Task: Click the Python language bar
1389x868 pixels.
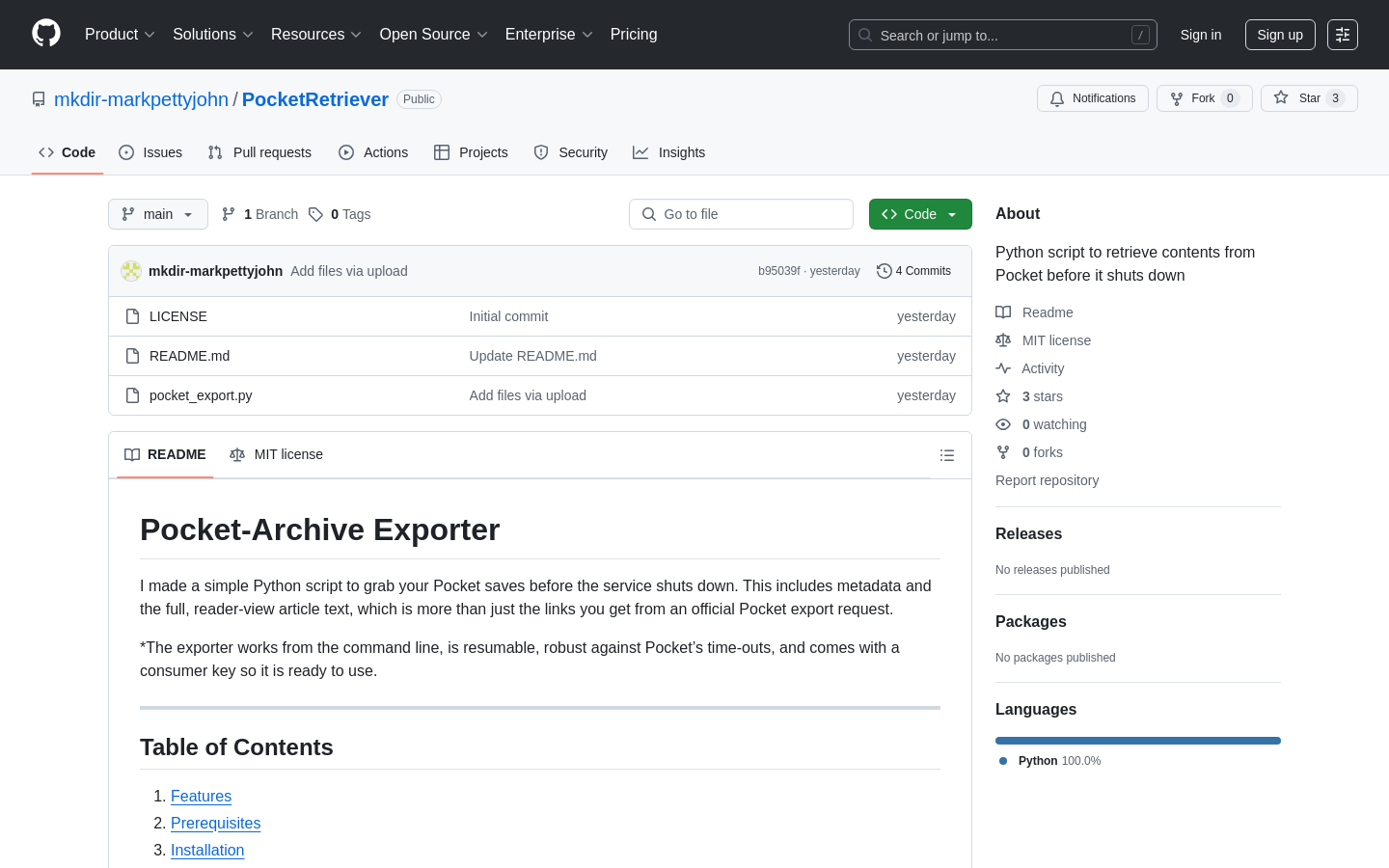Action: pos(1138,741)
